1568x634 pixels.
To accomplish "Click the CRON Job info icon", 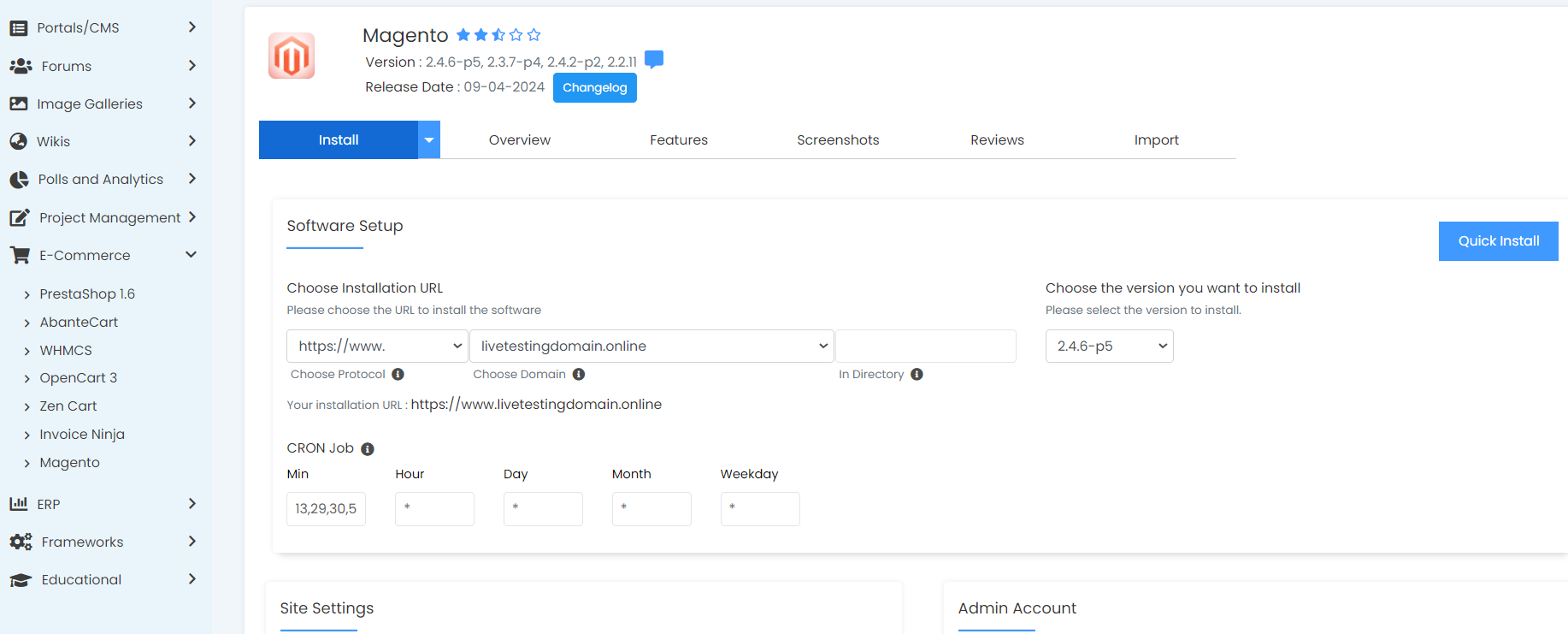I will pyautogui.click(x=368, y=449).
